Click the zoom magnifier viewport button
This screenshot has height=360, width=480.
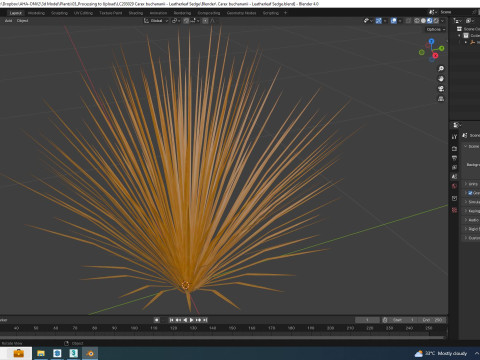point(441,69)
